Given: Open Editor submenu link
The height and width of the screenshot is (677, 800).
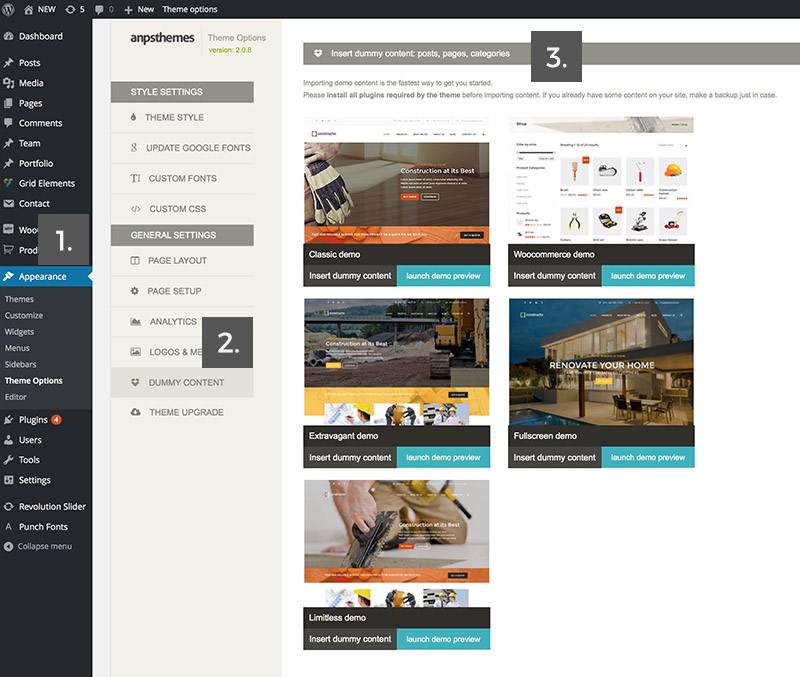Looking at the screenshot, I should click(16, 397).
